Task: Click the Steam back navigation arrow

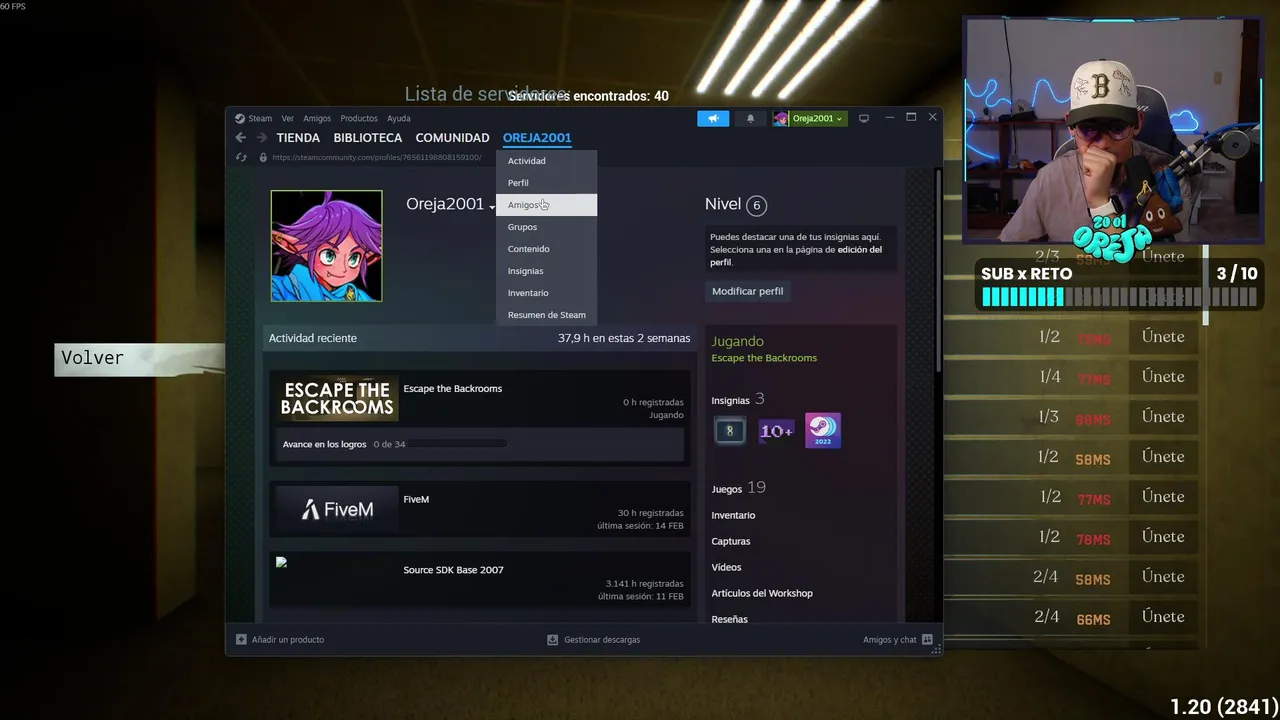Action: click(x=240, y=138)
